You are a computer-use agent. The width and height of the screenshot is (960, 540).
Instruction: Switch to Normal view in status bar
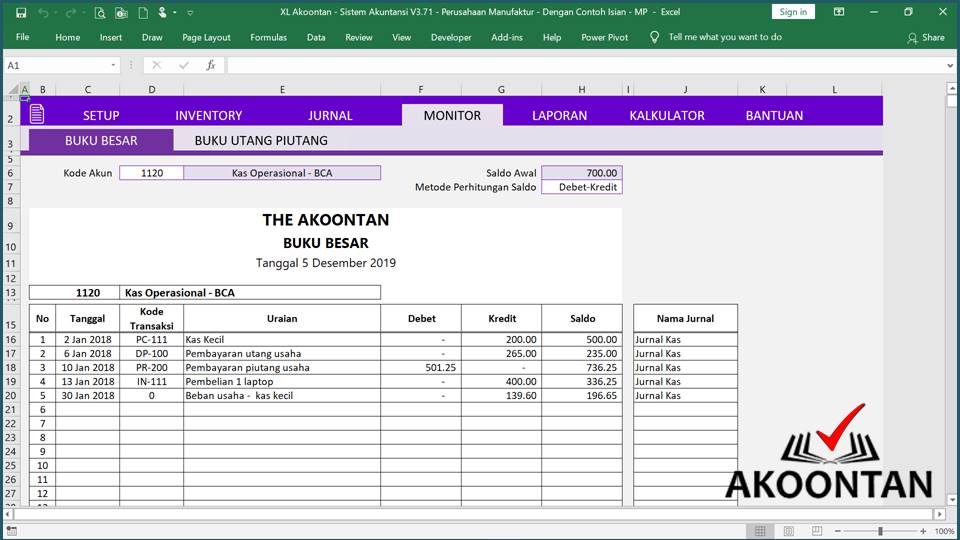coord(760,531)
